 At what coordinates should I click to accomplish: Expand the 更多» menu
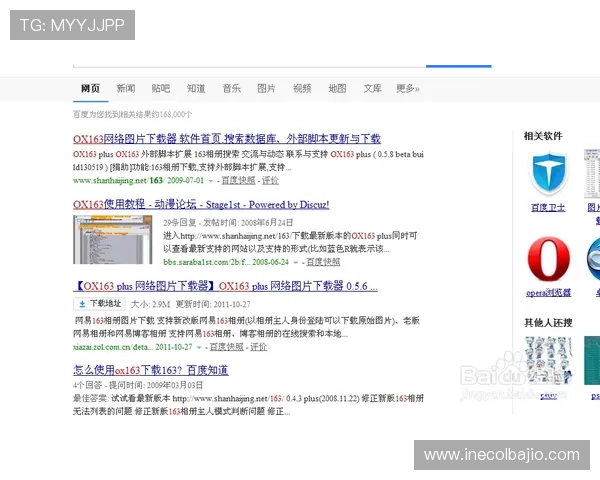click(408, 89)
